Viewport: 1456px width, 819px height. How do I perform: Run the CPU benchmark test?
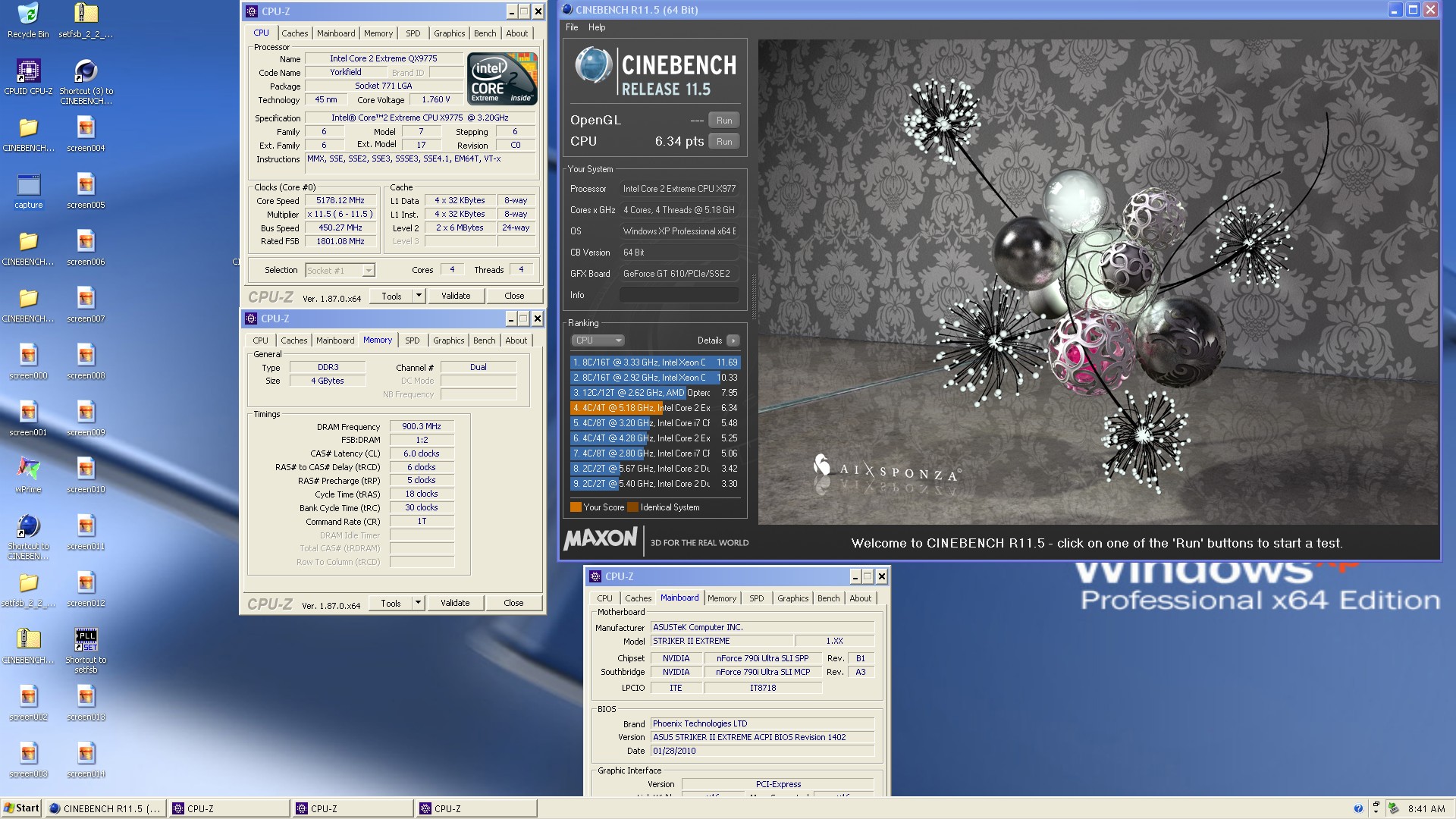(x=724, y=142)
